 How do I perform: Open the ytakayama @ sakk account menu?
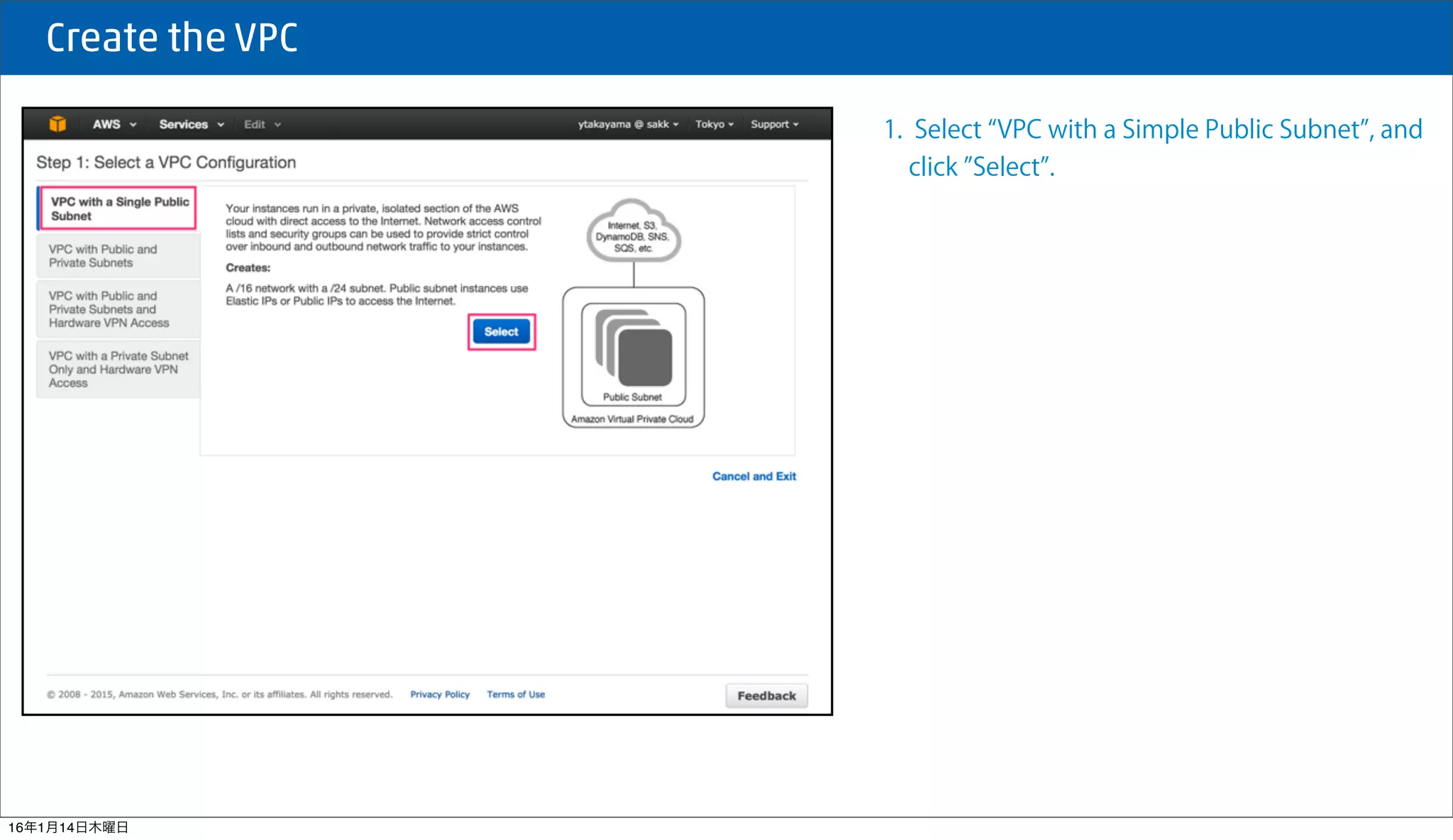[x=628, y=124]
